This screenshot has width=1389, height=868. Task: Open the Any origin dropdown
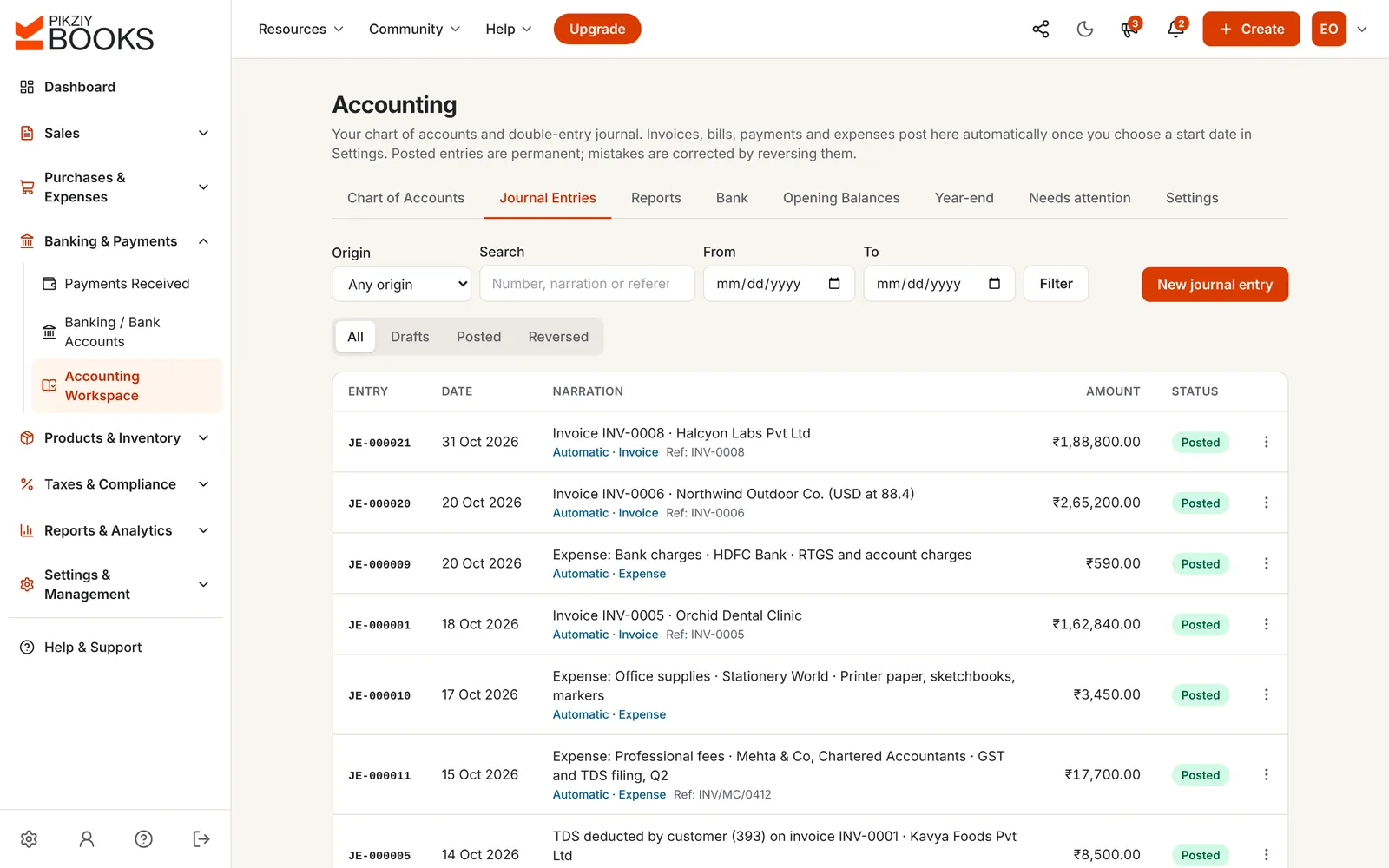point(401,284)
